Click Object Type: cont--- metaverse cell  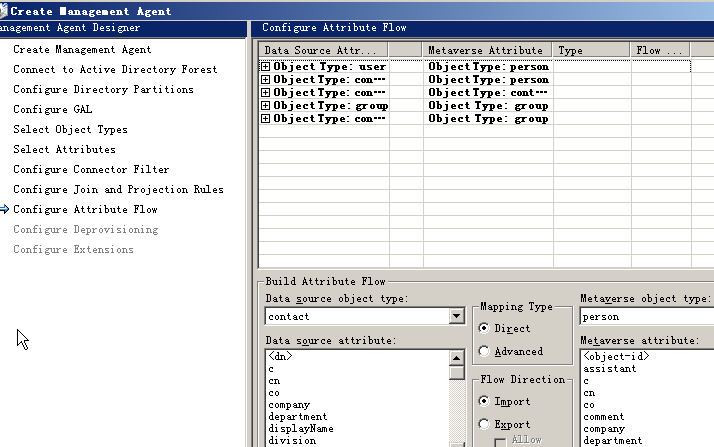(488, 93)
